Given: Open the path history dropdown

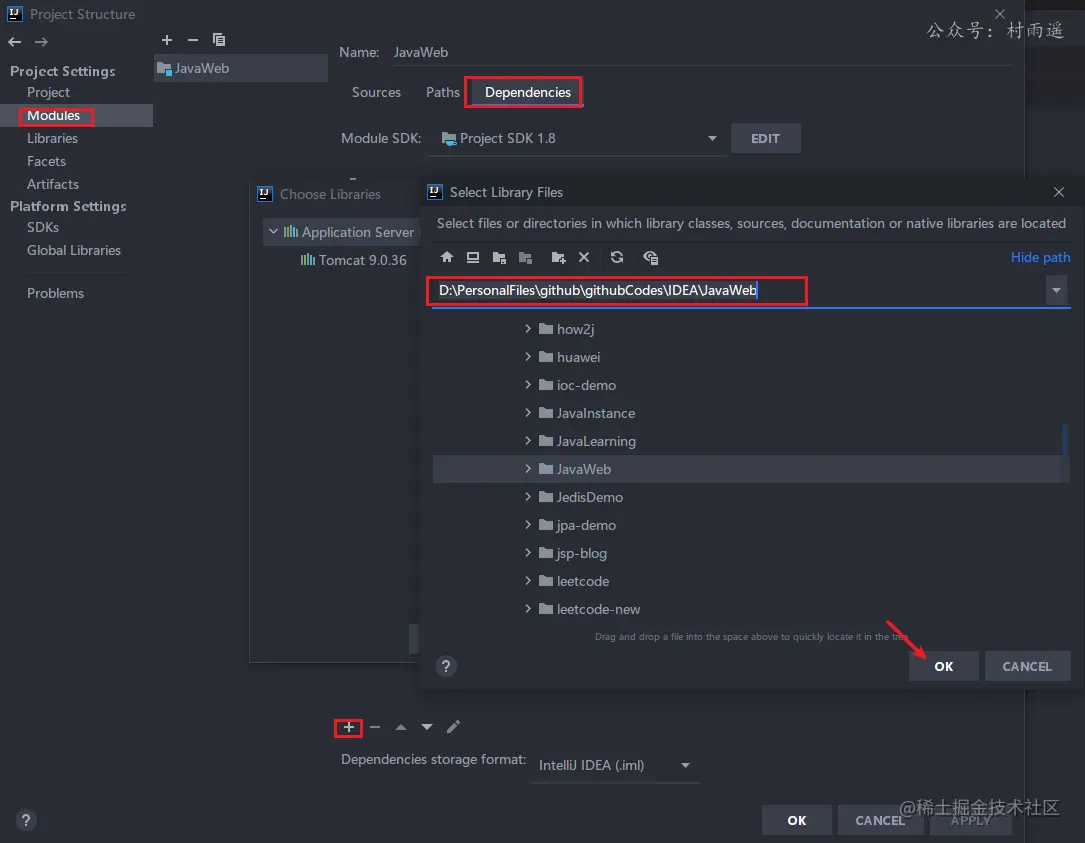Looking at the screenshot, I should [1056, 290].
